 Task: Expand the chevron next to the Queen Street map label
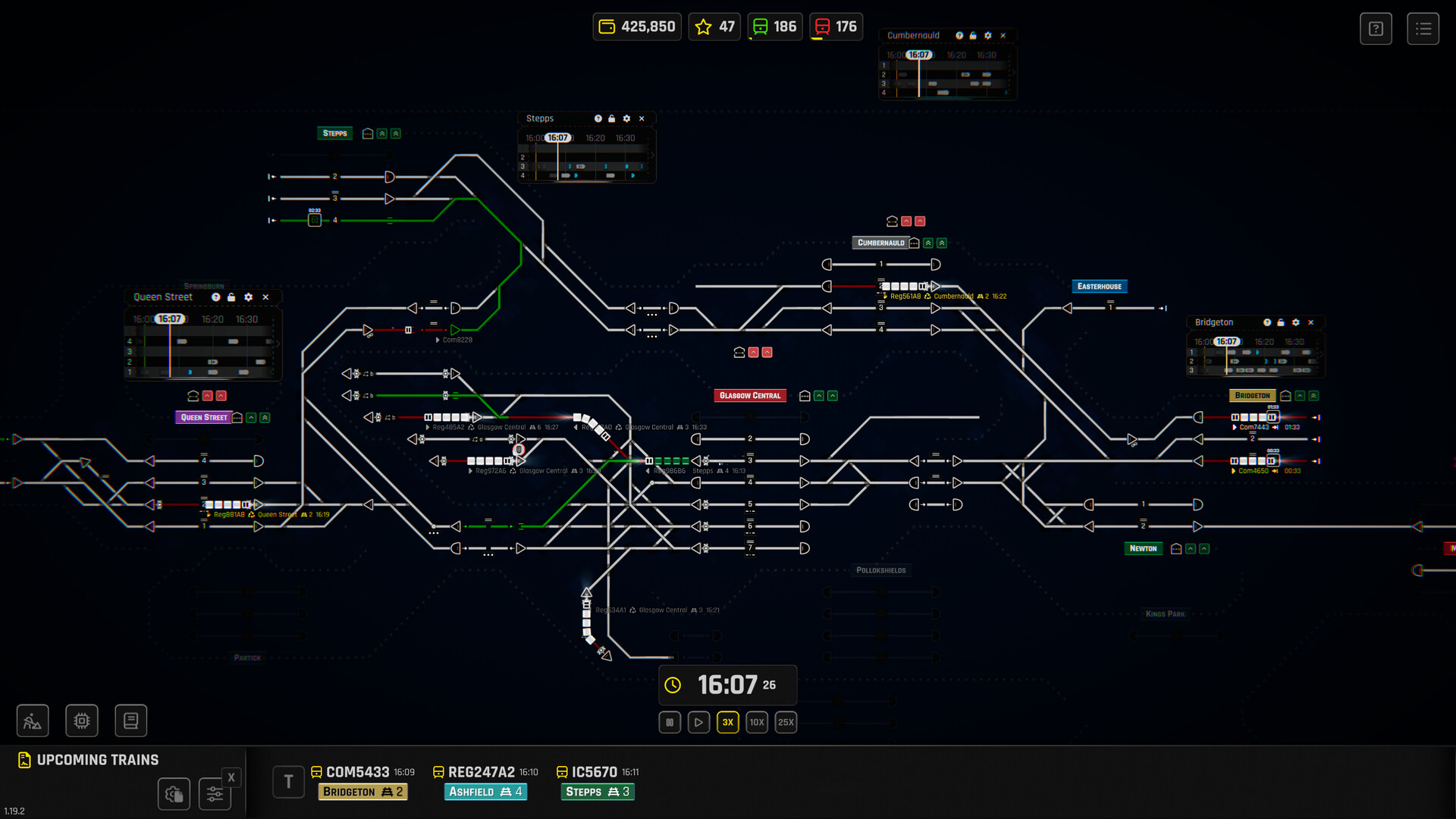[x=251, y=417]
